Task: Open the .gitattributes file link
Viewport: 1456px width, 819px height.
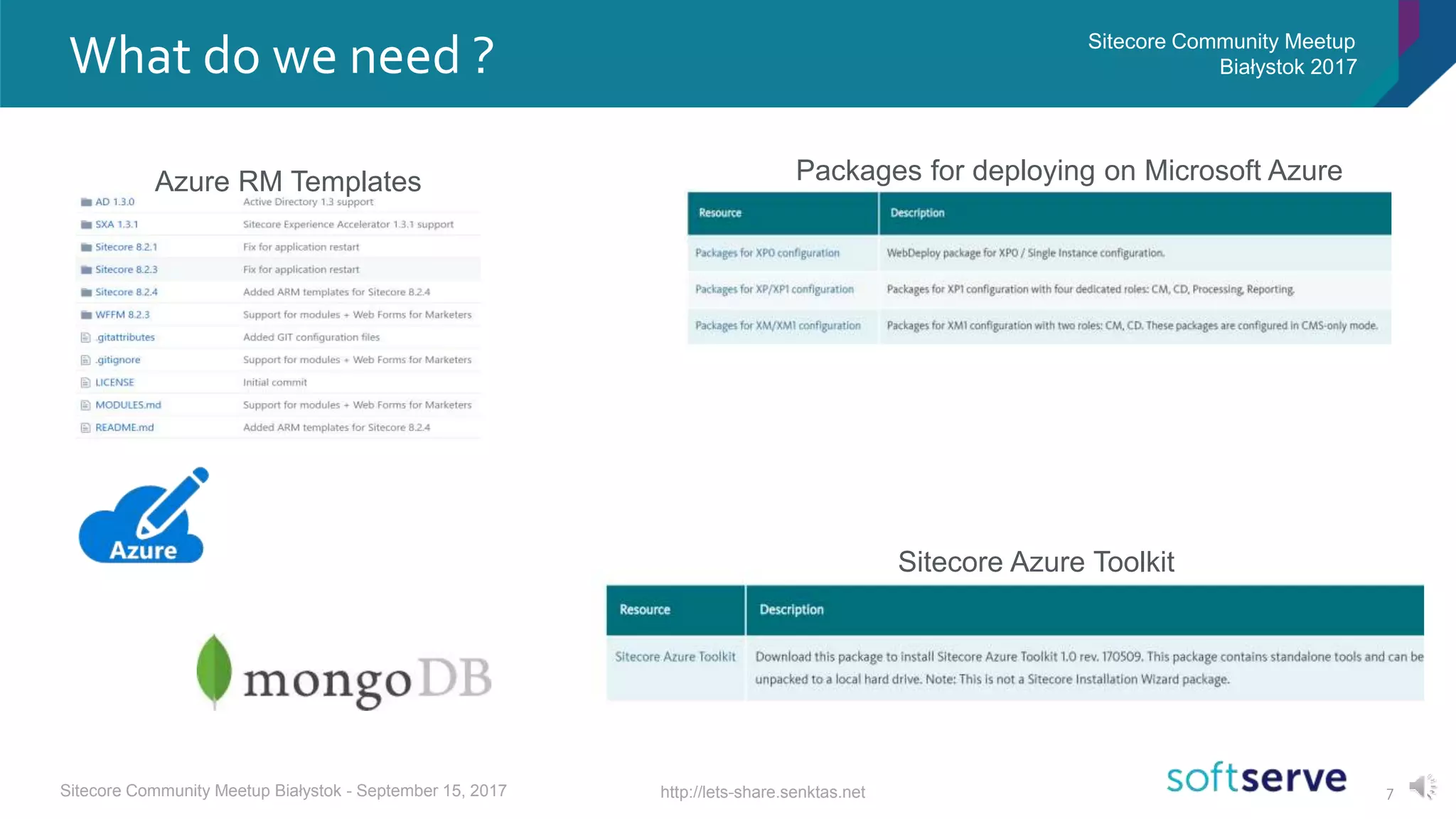Action: coord(125,338)
